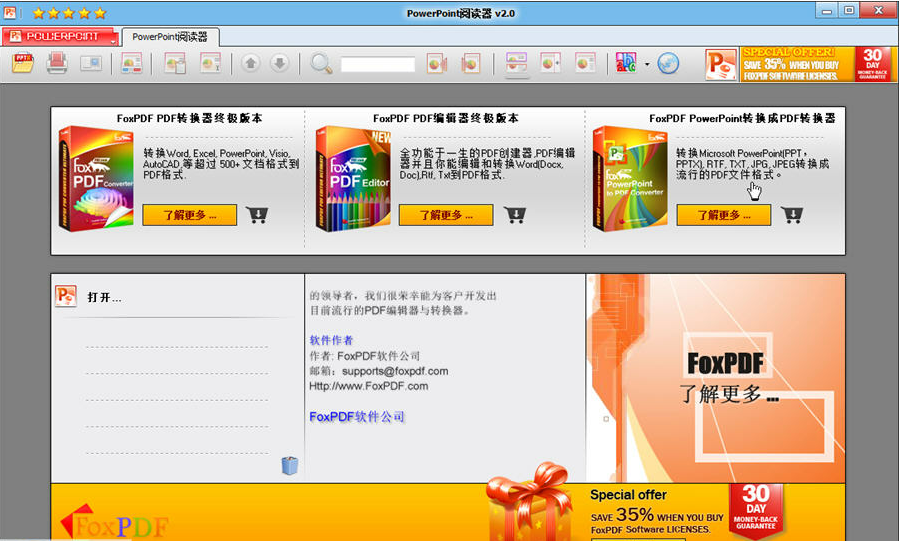The height and width of the screenshot is (541, 900).
Task: Click the 作者: FoxPDF软件公司 text
Action: click(x=364, y=356)
